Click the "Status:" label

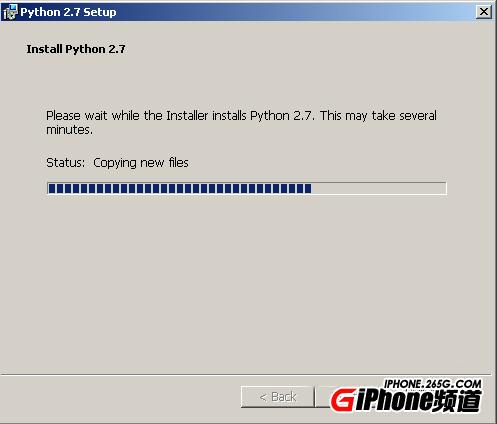[x=66, y=163]
